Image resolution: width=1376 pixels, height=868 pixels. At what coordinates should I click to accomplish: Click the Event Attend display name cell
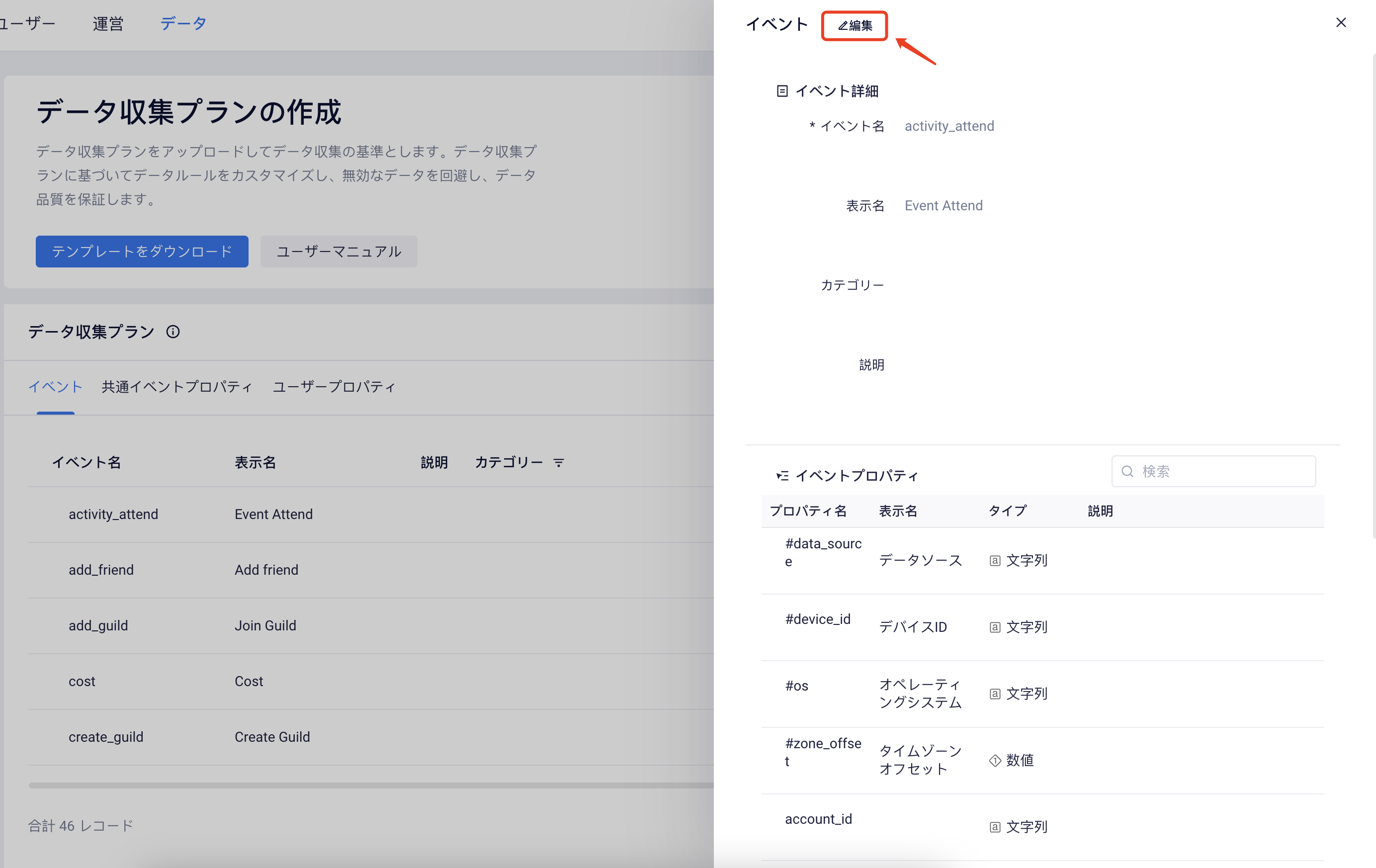pos(274,514)
